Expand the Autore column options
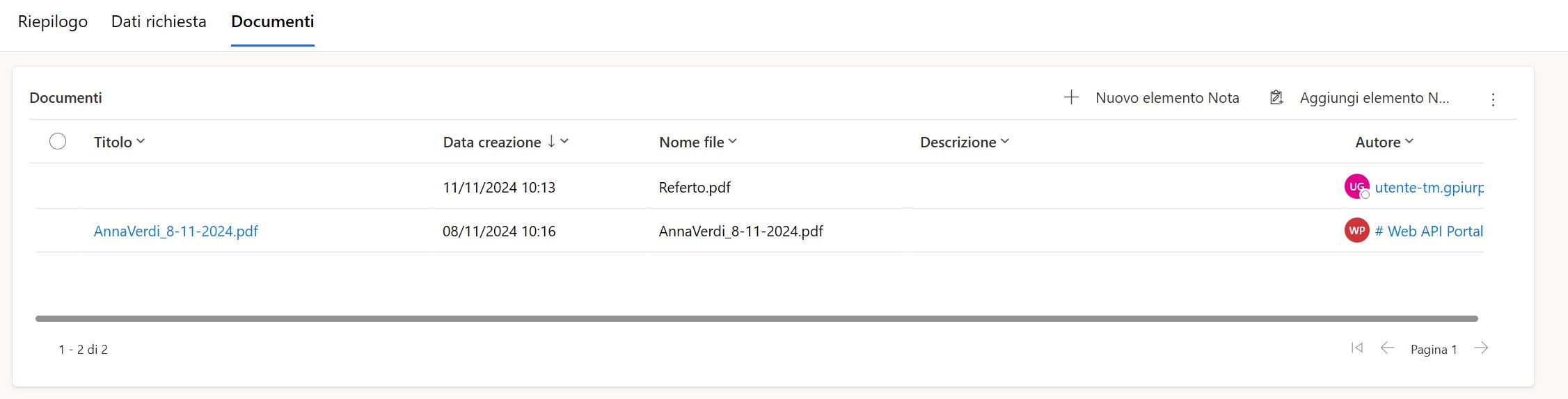 [1384, 142]
